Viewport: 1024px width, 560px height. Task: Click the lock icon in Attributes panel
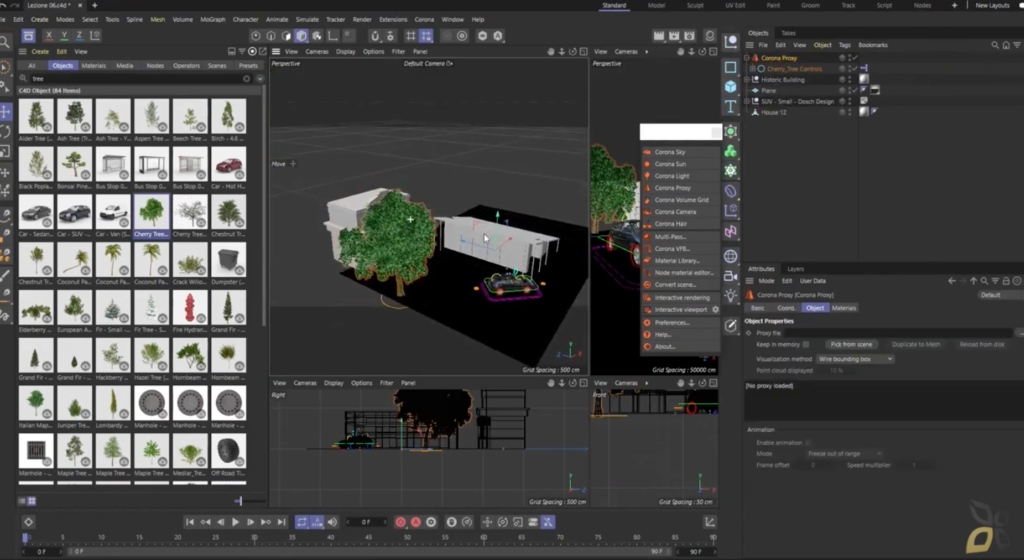tap(1006, 281)
